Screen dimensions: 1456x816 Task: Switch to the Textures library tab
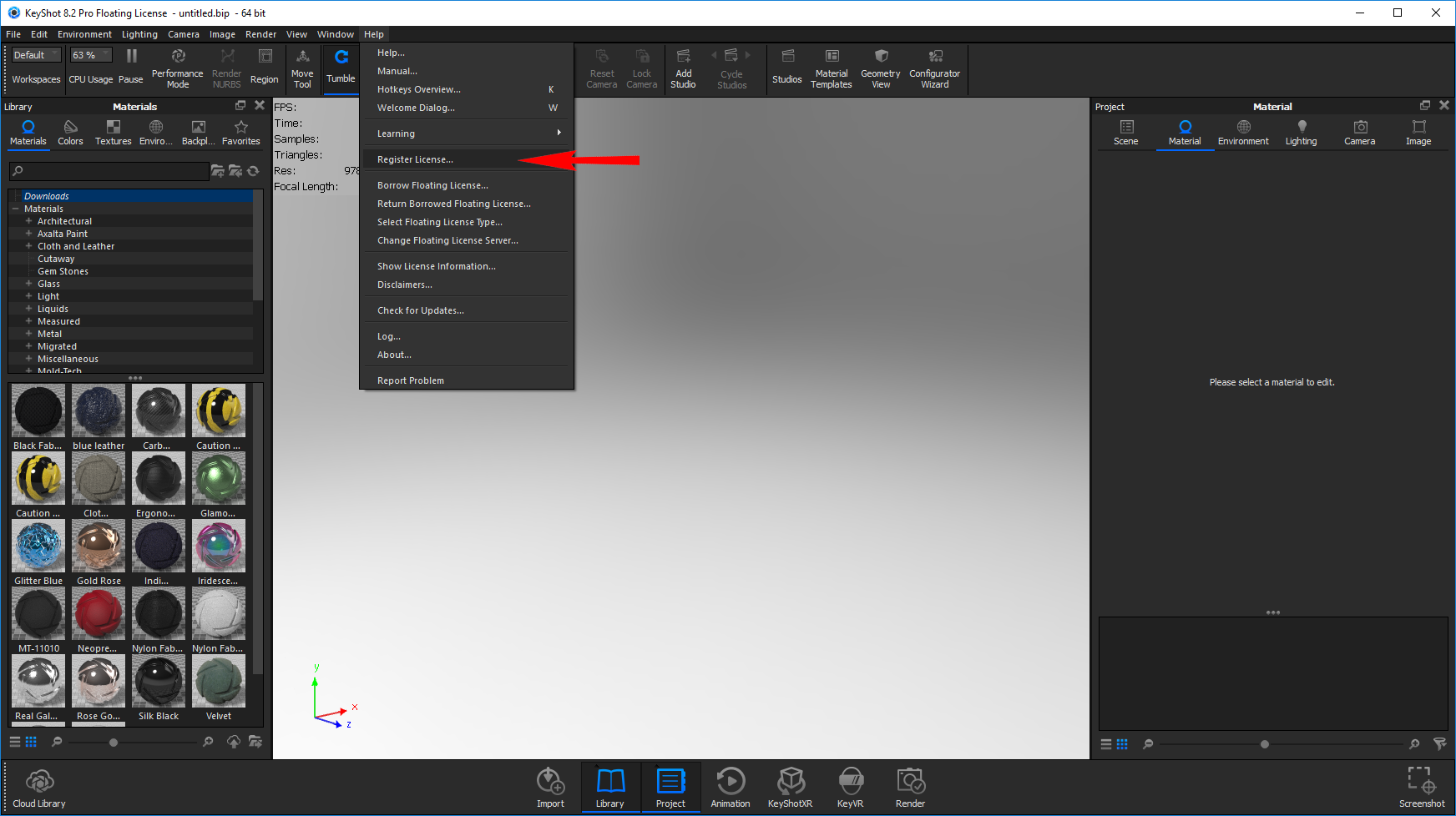point(113,132)
